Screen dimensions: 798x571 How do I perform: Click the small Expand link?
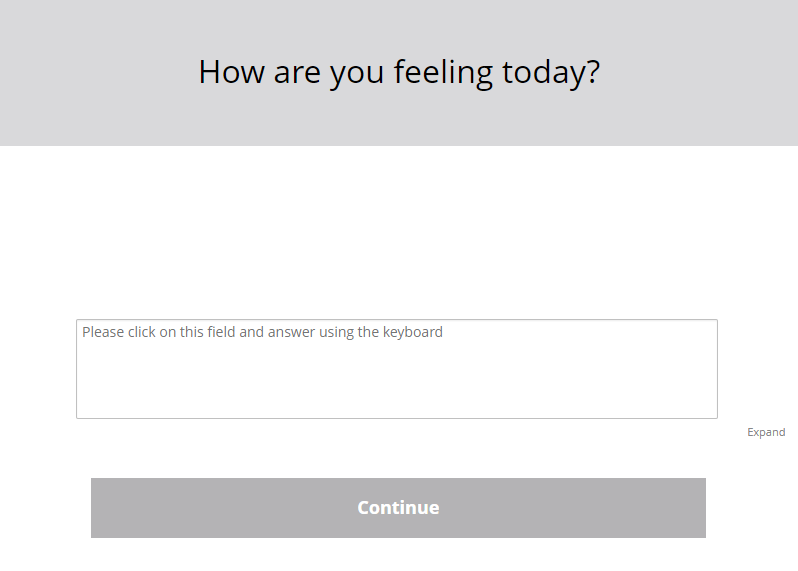pyautogui.click(x=766, y=432)
